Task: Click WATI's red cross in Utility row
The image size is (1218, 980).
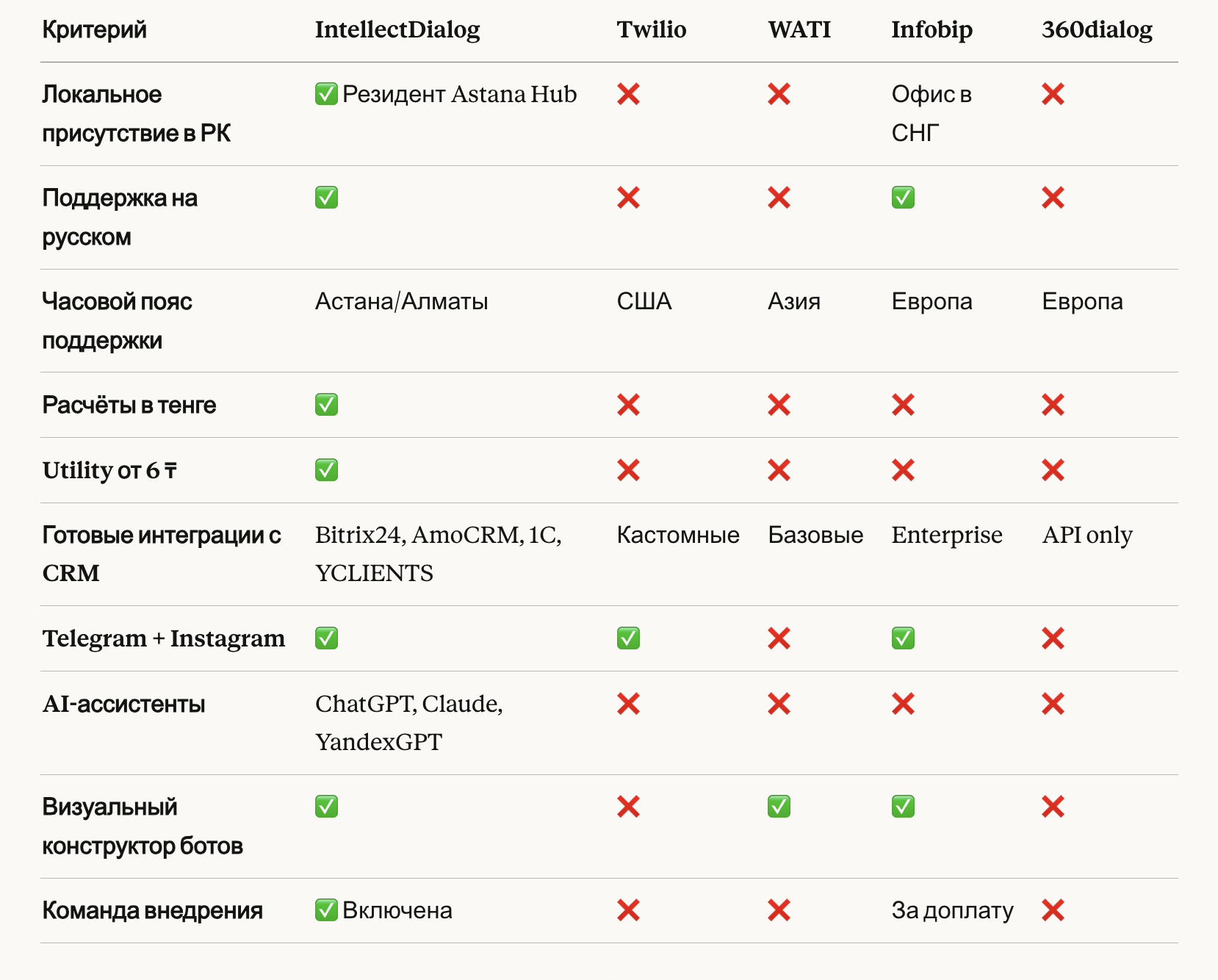Action: [x=779, y=470]
